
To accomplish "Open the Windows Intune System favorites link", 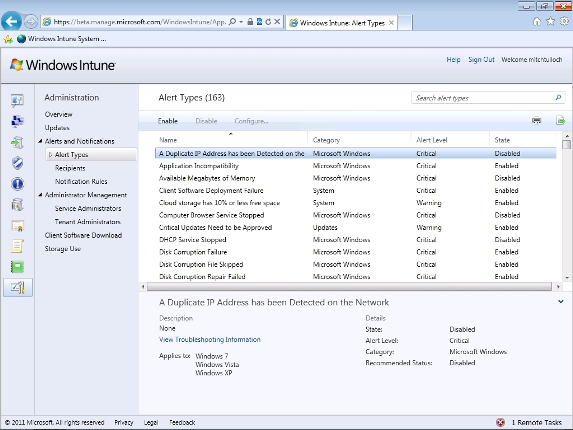I will 62,39.
